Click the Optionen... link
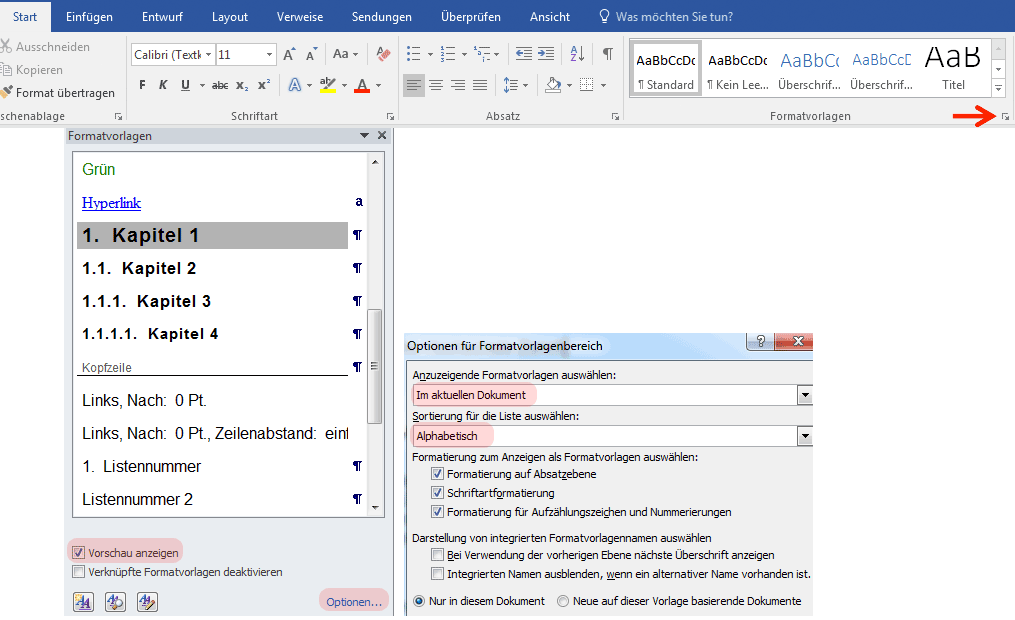The image size is (1015, 620). coord(353,602)
